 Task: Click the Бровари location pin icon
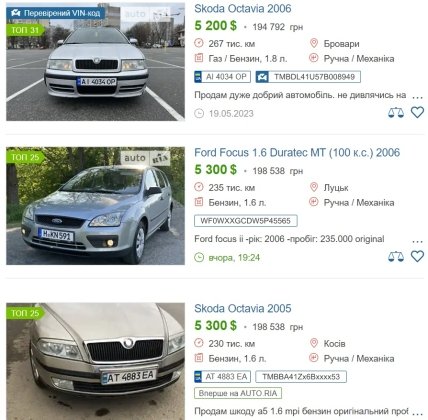click(x=314, y=43)
